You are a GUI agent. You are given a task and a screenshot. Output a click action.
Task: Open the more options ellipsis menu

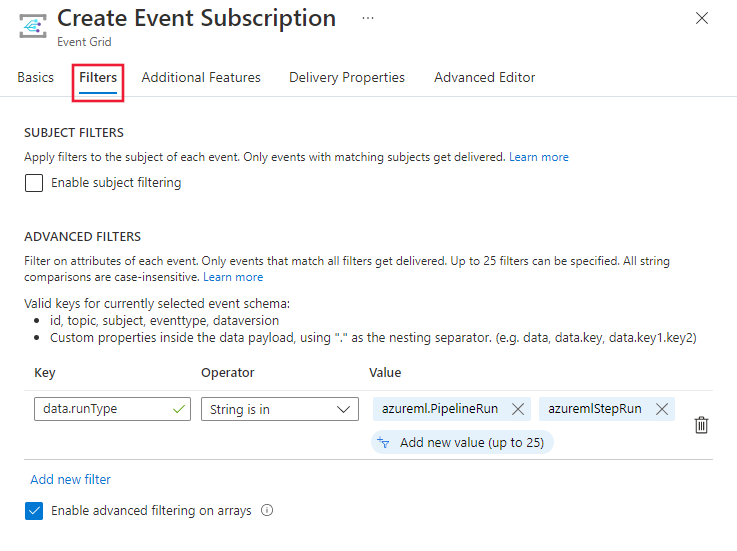click(368, 19)
